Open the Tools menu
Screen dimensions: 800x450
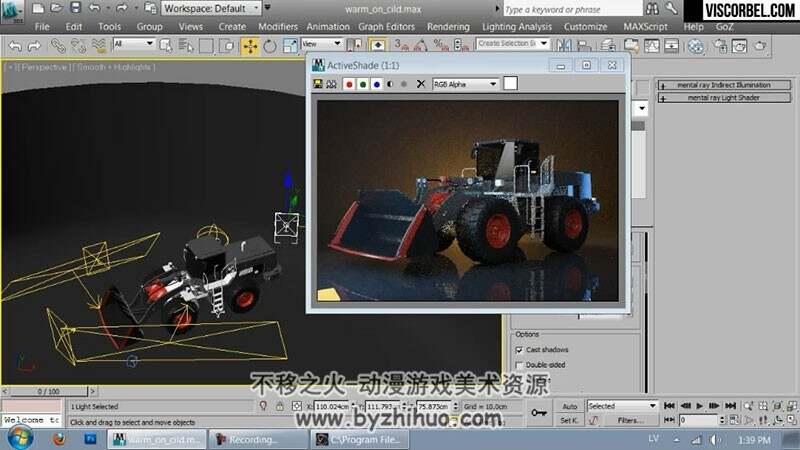click(x=109, y=27)
